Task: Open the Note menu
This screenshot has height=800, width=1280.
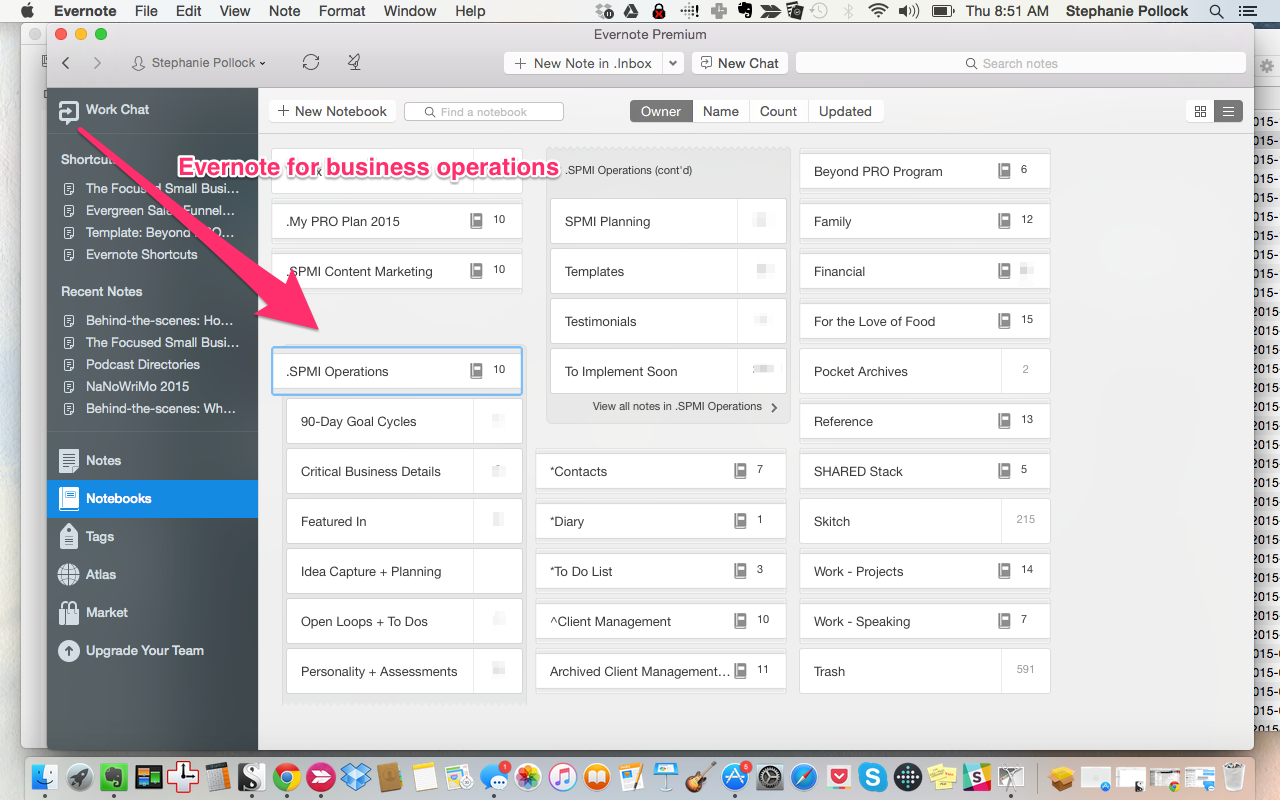Action: coord(285,11)
